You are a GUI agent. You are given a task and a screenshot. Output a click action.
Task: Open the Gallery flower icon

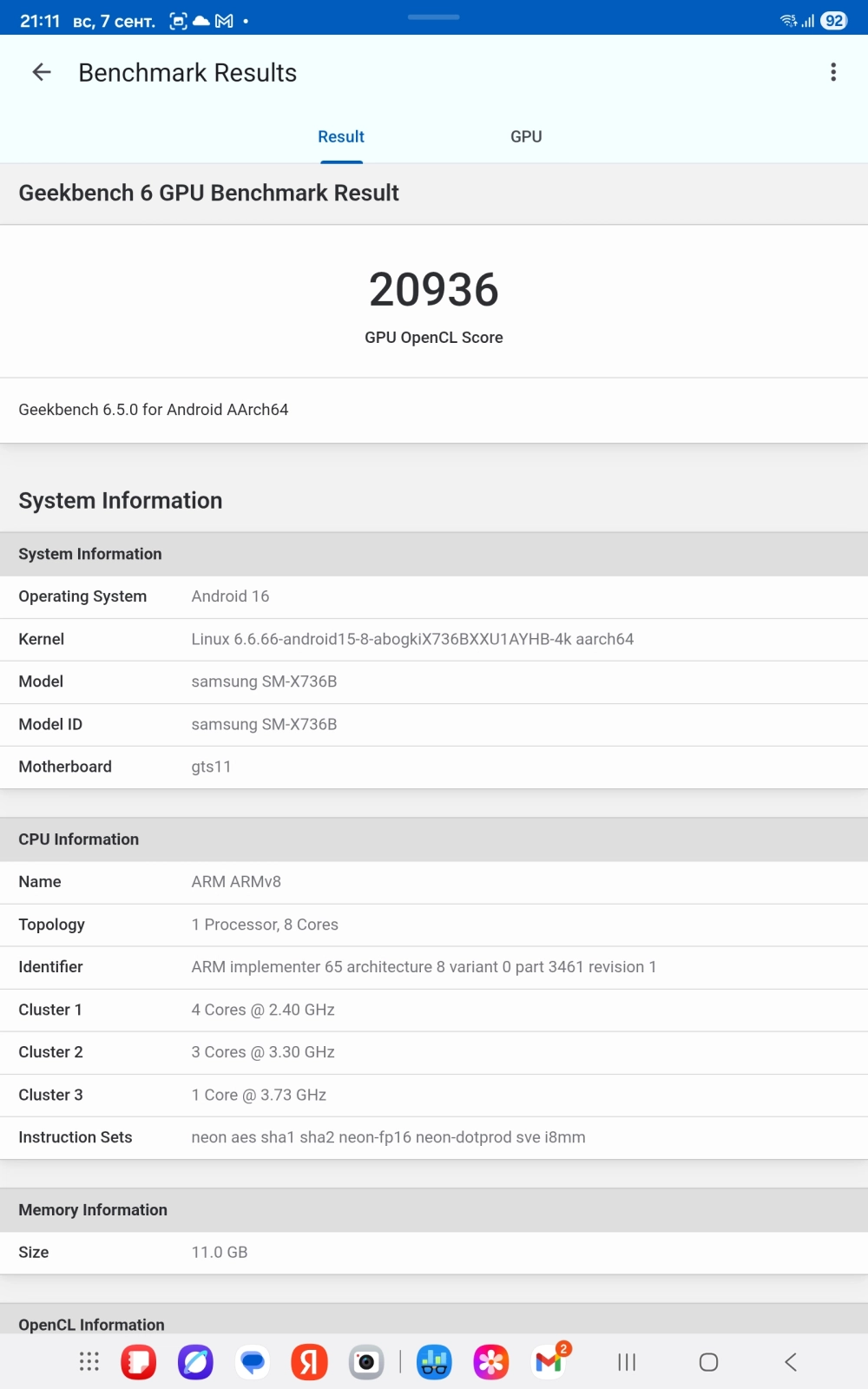[490, 1362]
